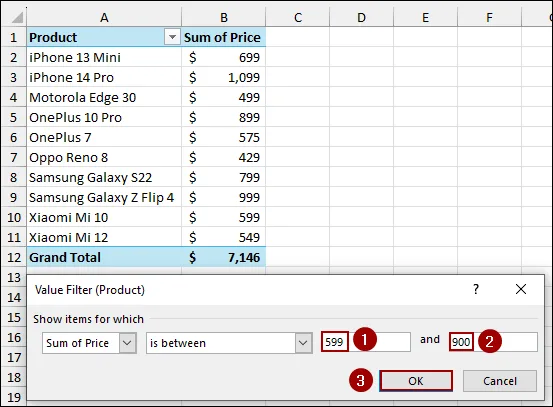
Task: Select the 'Oppo Reno 8' cell
Action: (x=104, y=157)
